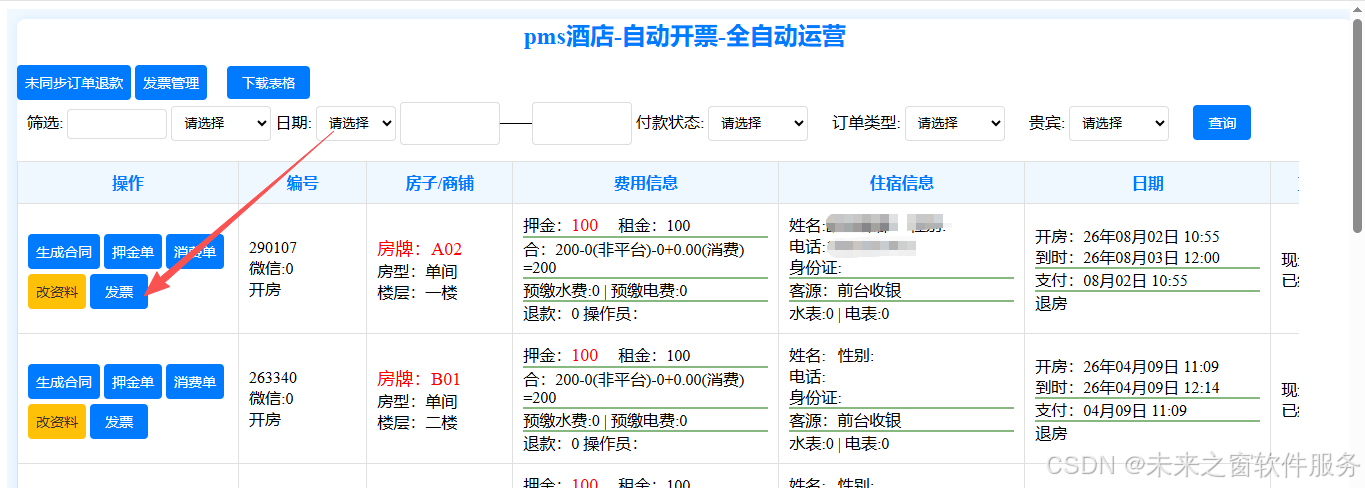Viewport: 1365px width, 488px height.
Task: Click the 编号 column header
Action: [x=302, y=183]
